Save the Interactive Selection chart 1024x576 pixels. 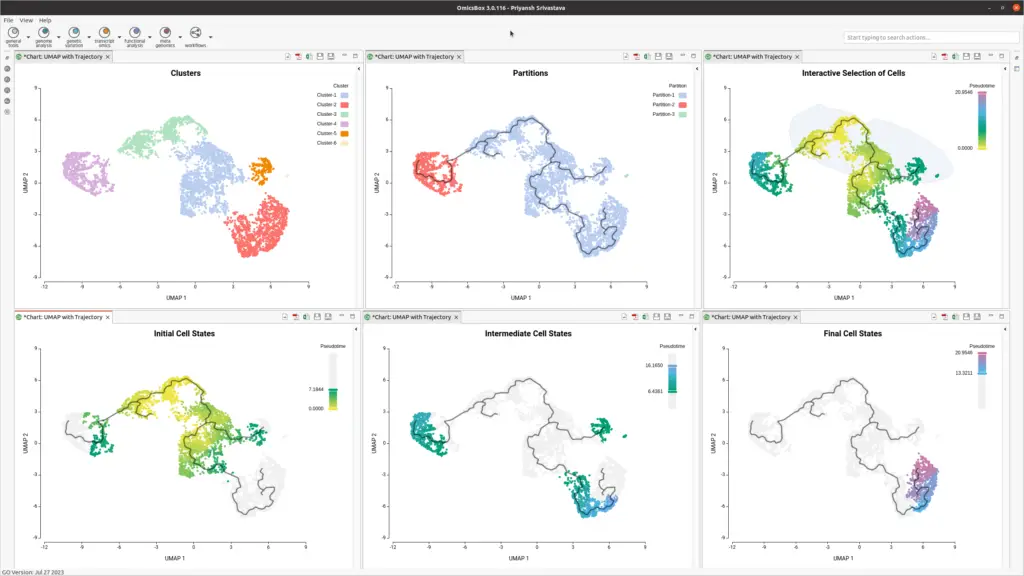click(x=966, y=57)
